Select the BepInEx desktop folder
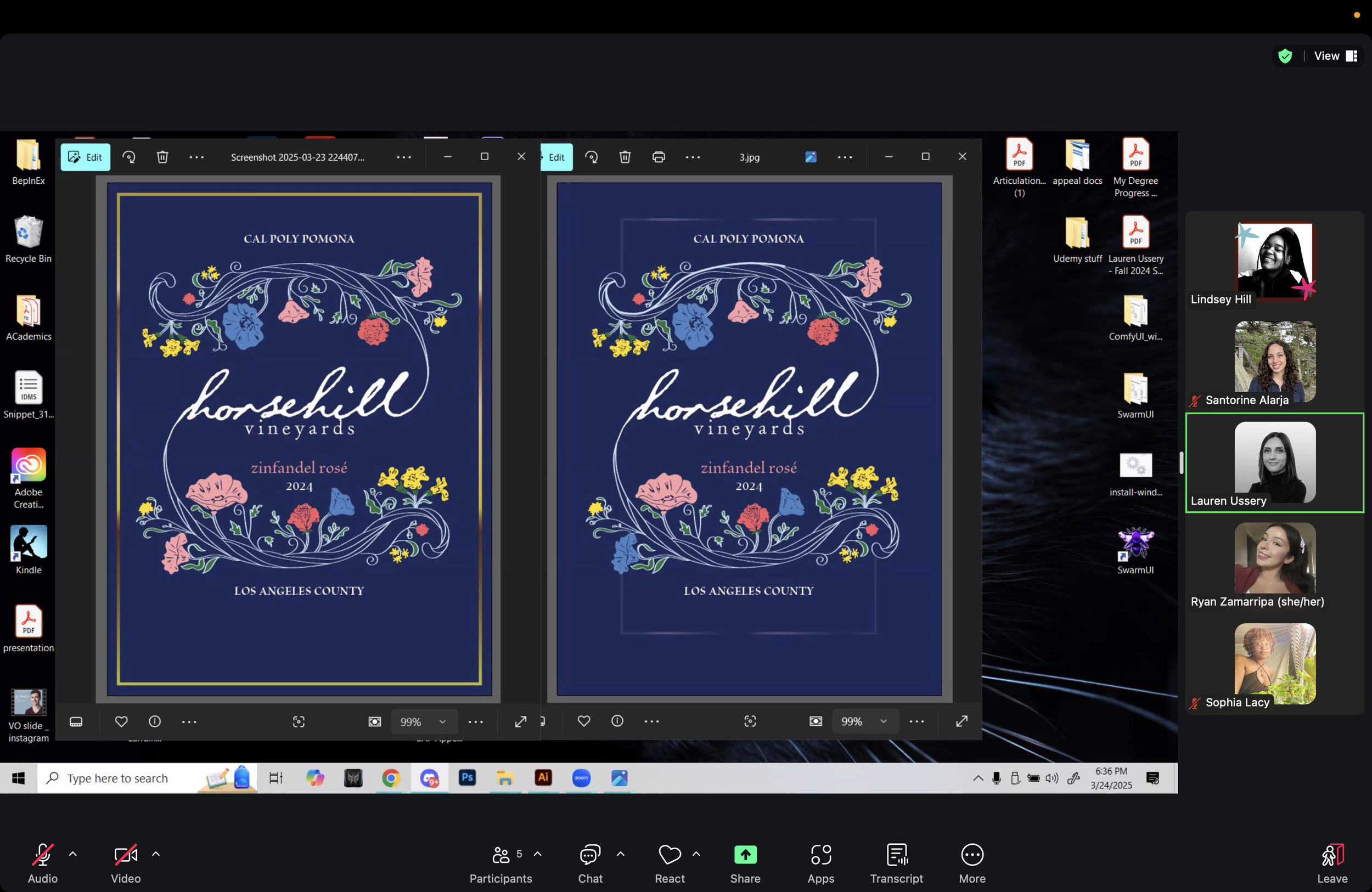This screenshot has height=892, width=1372. (28, 161)
